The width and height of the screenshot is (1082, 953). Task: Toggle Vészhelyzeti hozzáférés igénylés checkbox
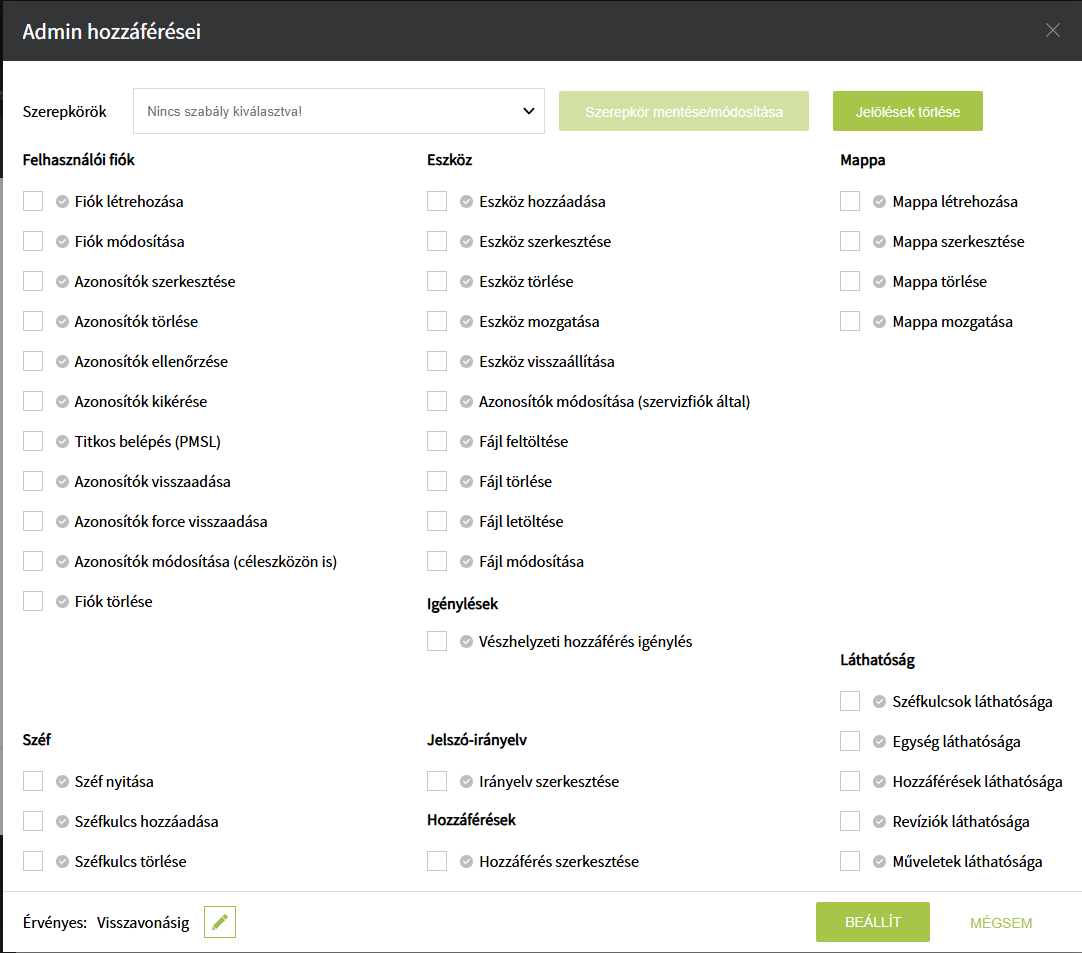(x=437, y=641)
